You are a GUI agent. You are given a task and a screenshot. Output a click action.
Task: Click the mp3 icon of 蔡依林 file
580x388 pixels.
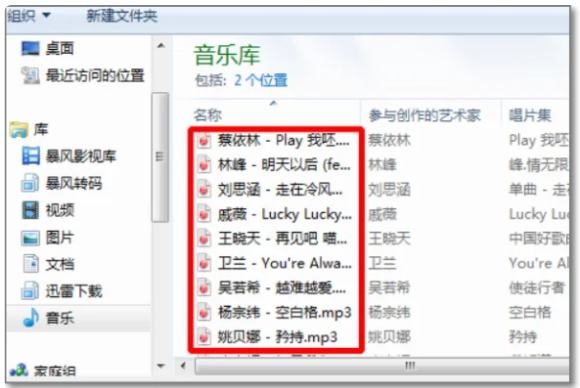point(204,141)
